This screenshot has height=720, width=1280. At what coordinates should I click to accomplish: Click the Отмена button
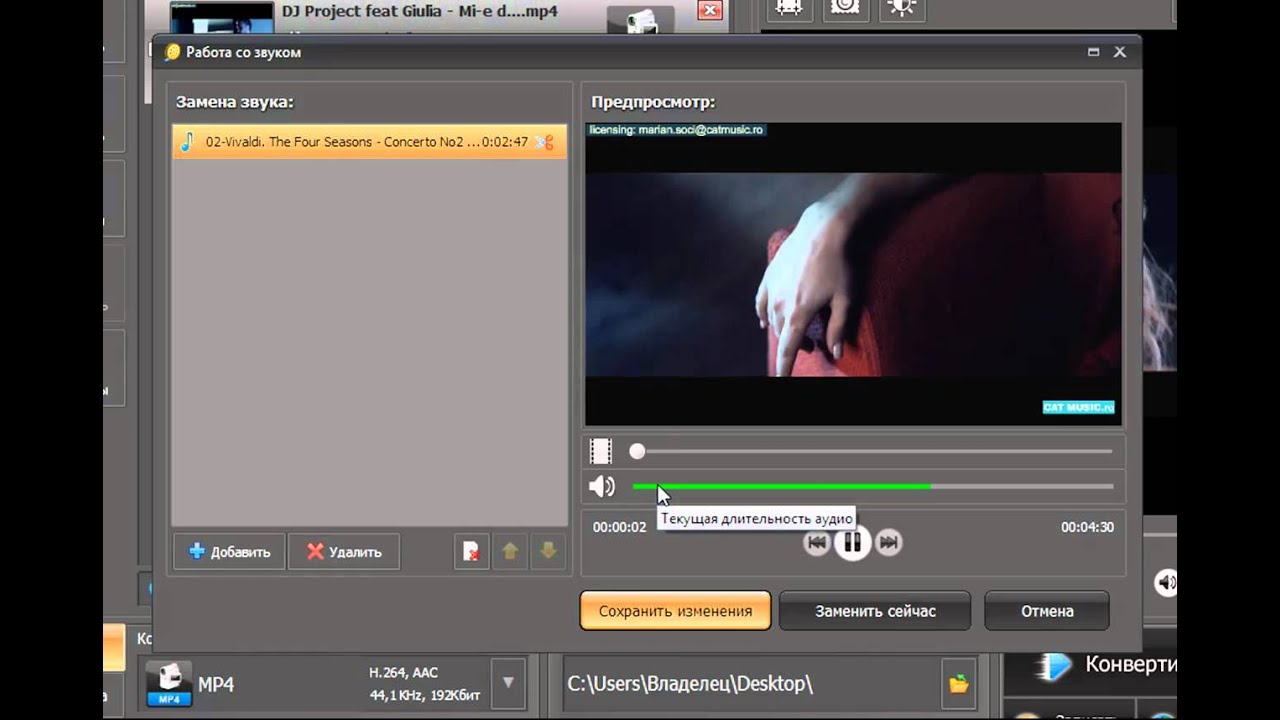[x=1047, y=611]
